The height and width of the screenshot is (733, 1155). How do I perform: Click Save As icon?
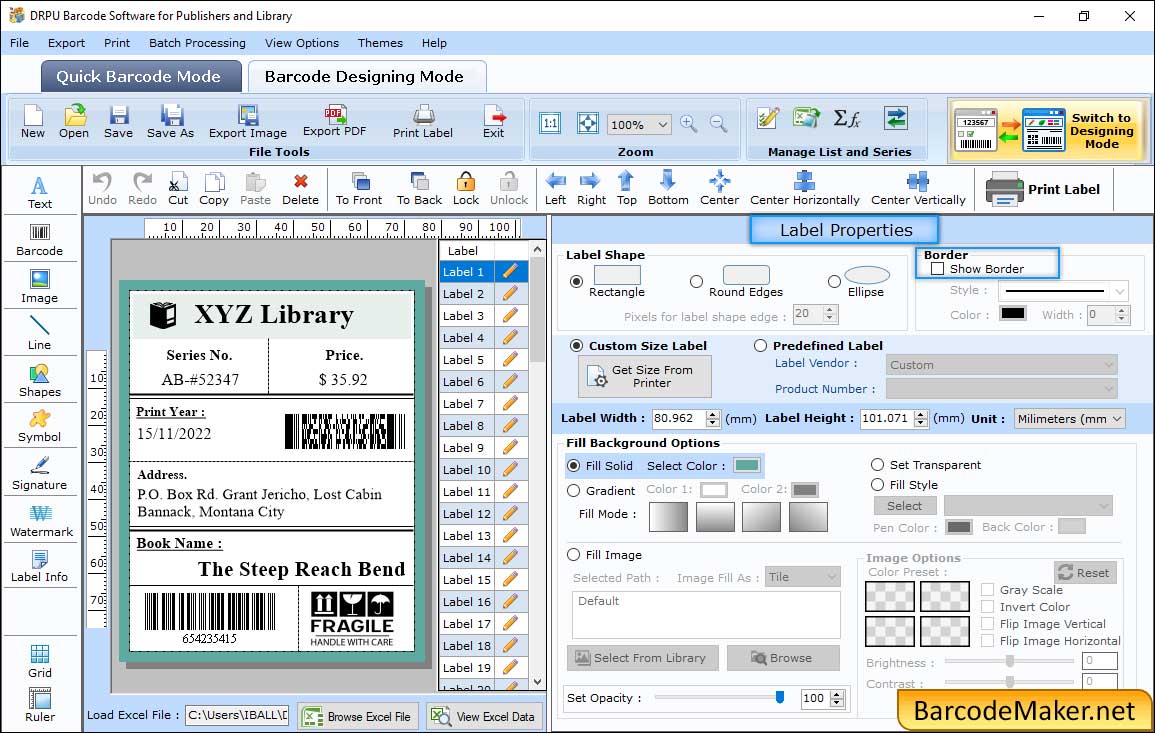tap(171, 122)
